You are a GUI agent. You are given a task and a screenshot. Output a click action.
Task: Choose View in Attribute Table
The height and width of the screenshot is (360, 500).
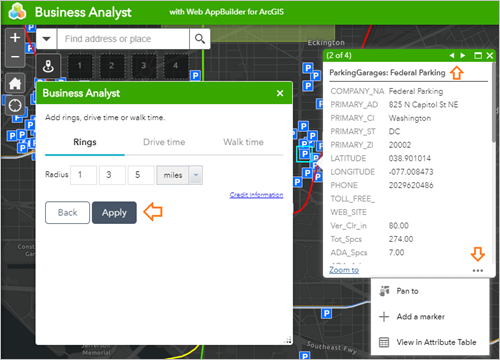pyautogui.click(x=430, y=342)
